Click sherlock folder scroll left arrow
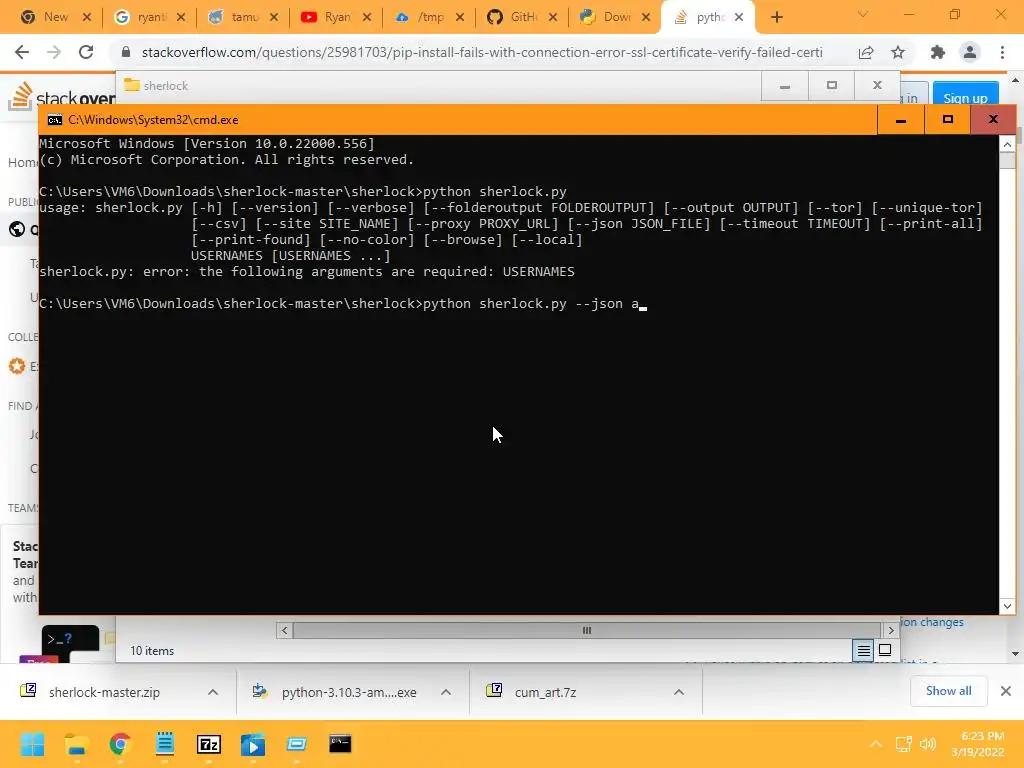 [x=284, y=630]
